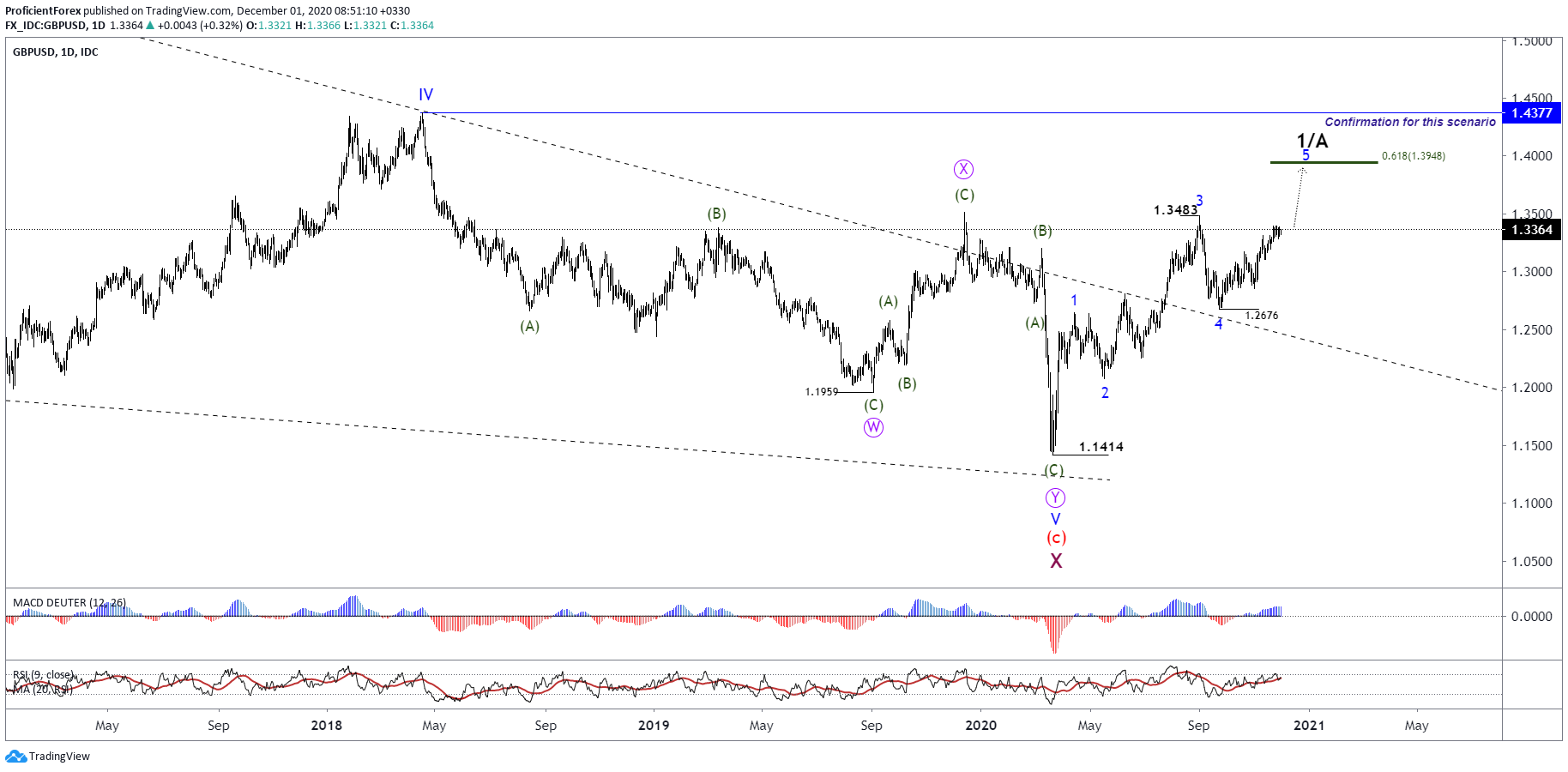The height and width of the screenshot is (772, 1568).
Task: Select blue wave 3 label near 1.3483
Action: point(1199,201)
